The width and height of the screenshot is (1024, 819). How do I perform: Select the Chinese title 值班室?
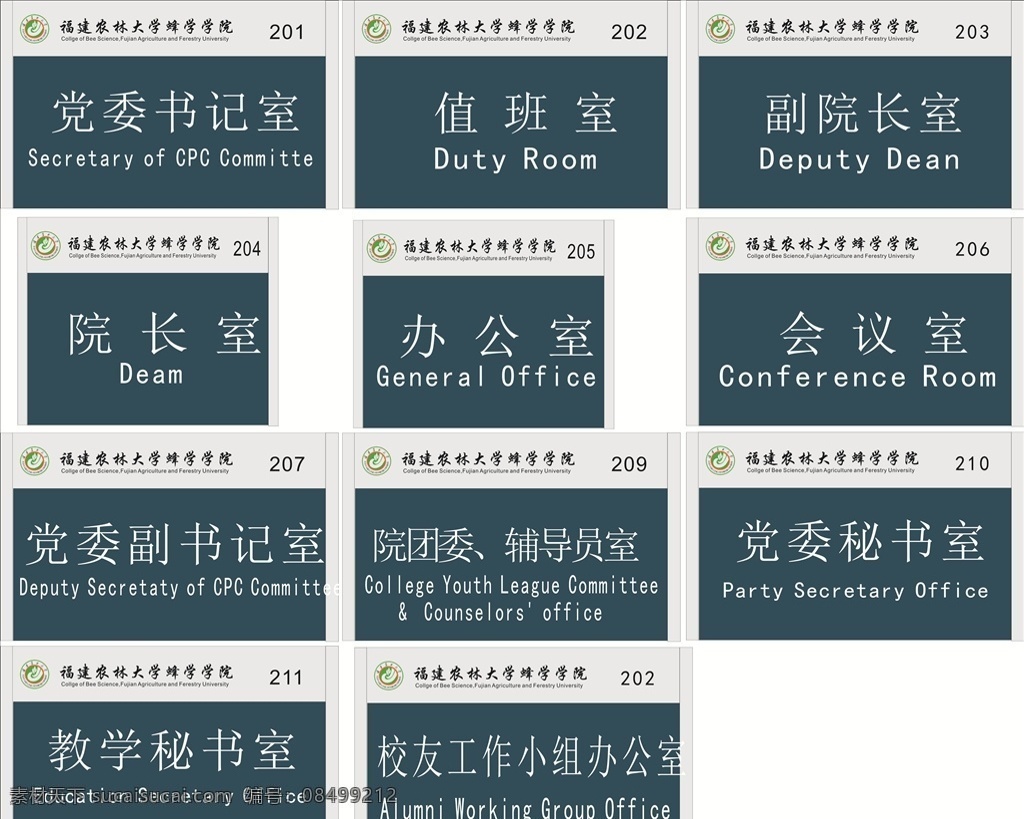pos(526,112)
